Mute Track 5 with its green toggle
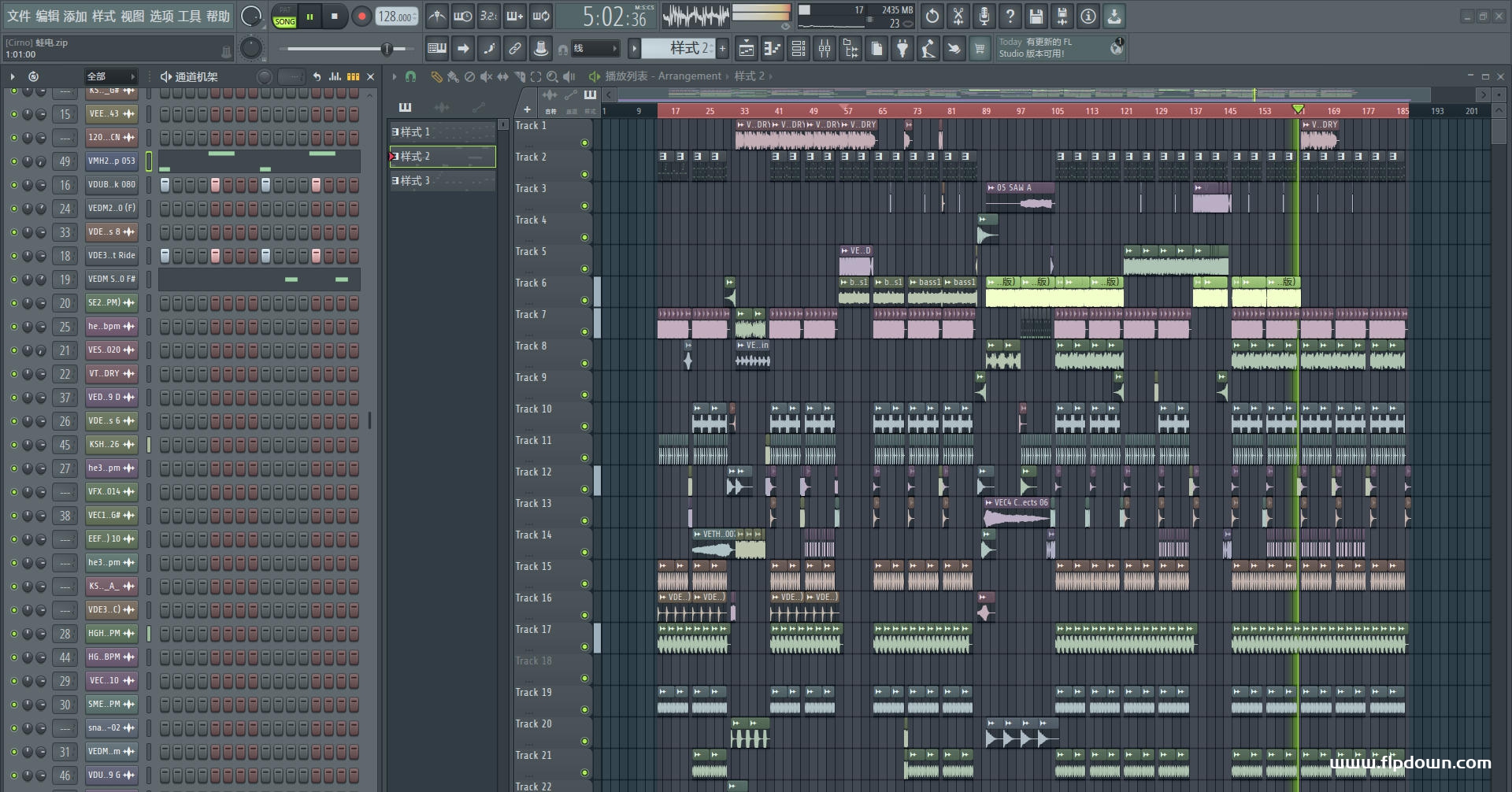This screenshot has width=1512, height=792. (x=584, y=268)
